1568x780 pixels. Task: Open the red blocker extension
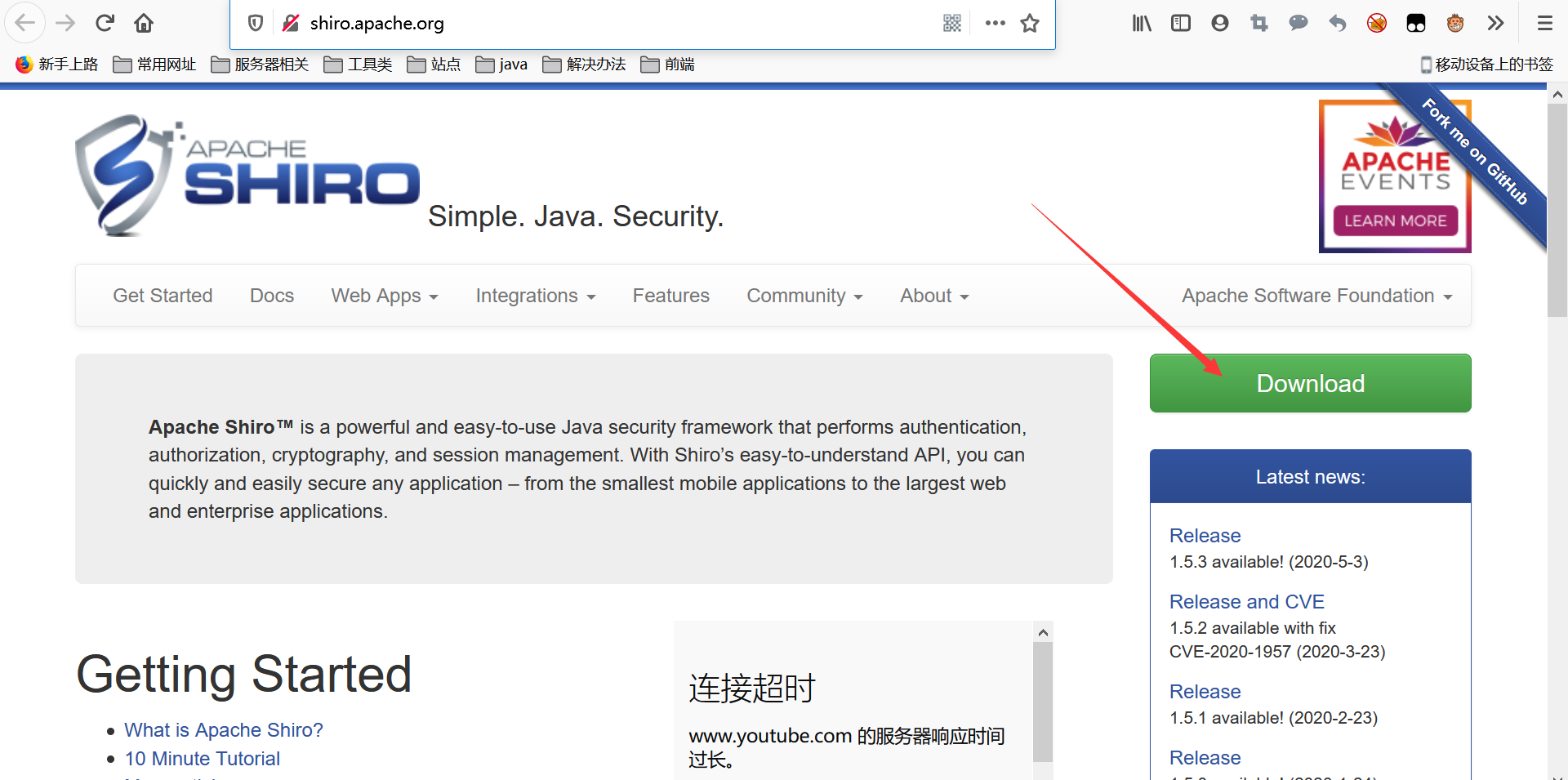(x=1377, y=23)
